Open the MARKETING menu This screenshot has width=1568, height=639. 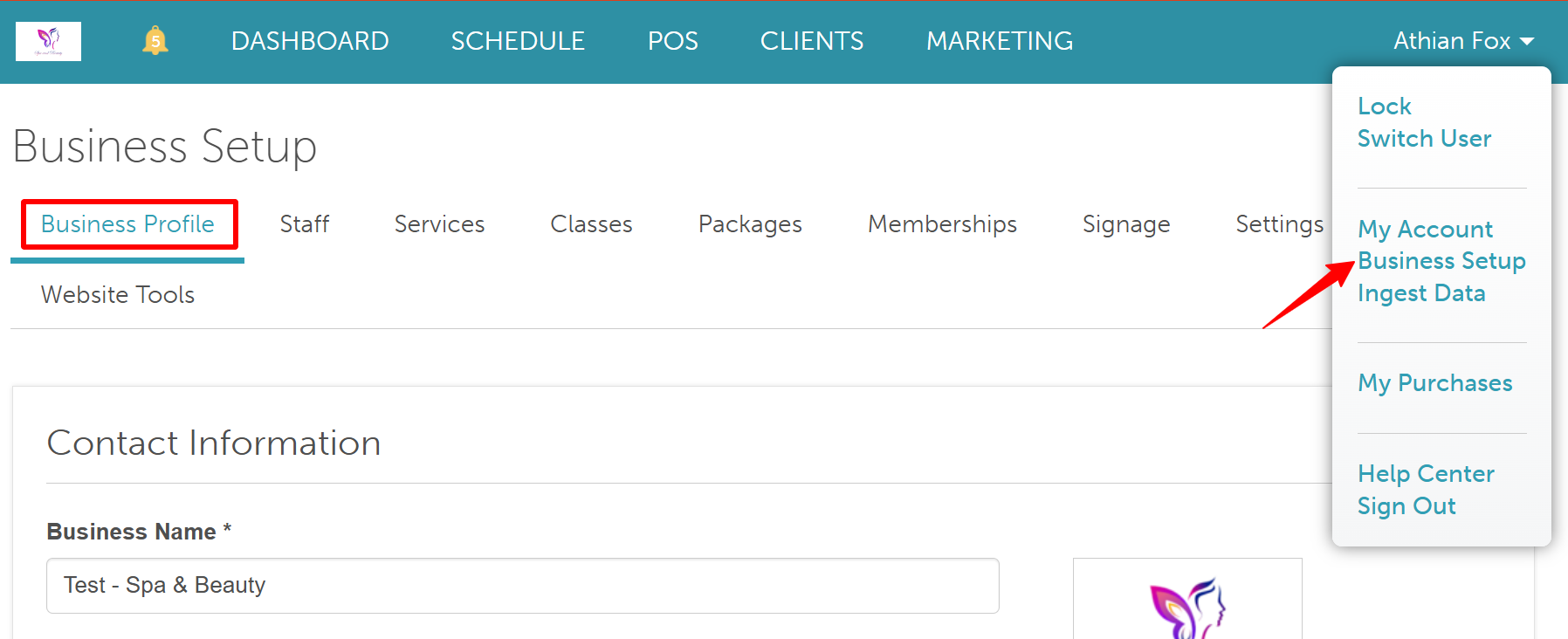[1000, 41]
